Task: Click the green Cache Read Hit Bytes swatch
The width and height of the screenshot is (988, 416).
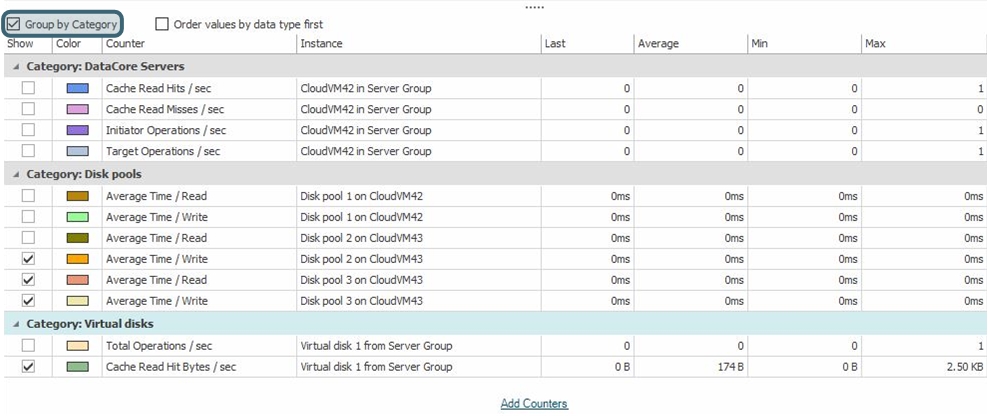Action: pos(77,368)
